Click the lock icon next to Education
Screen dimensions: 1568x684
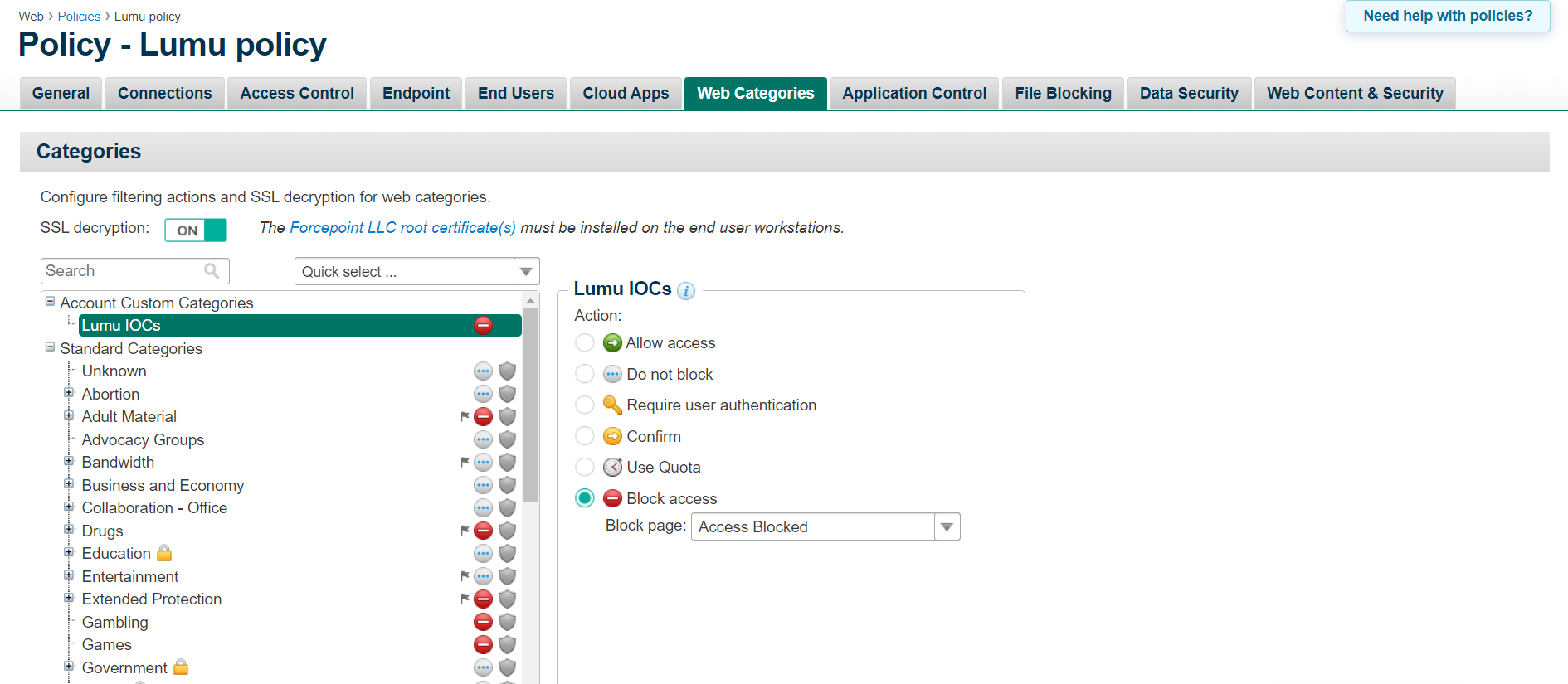pos(164,553)
